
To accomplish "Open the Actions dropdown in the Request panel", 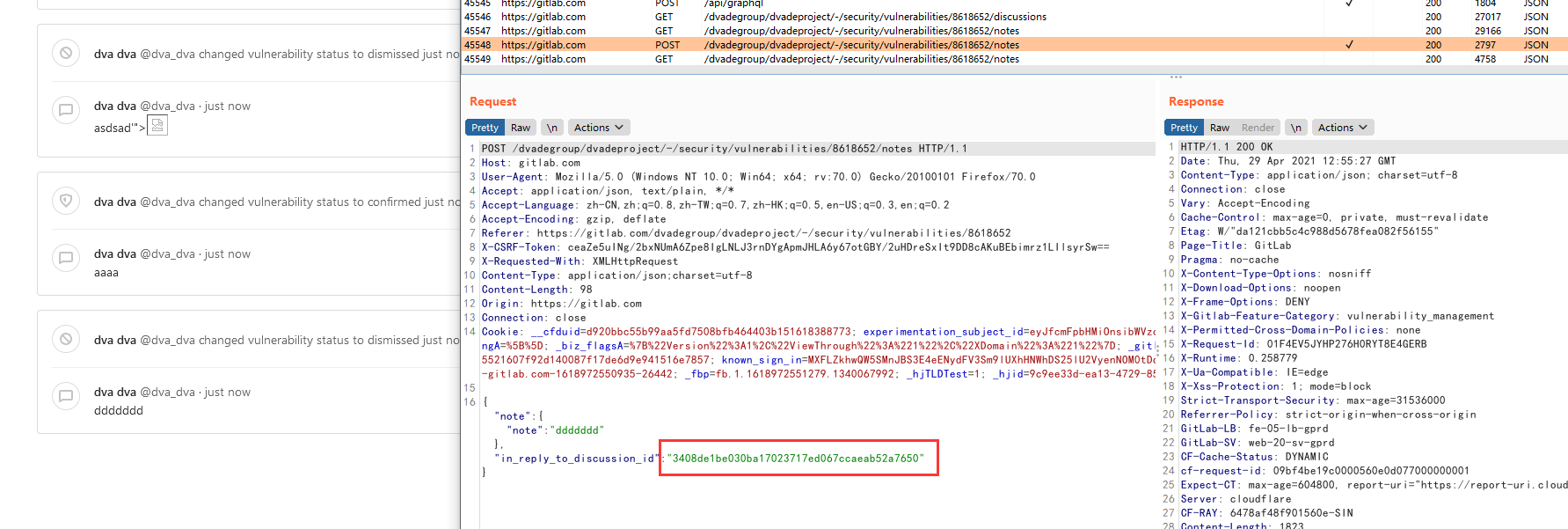I will click(598, 128).
